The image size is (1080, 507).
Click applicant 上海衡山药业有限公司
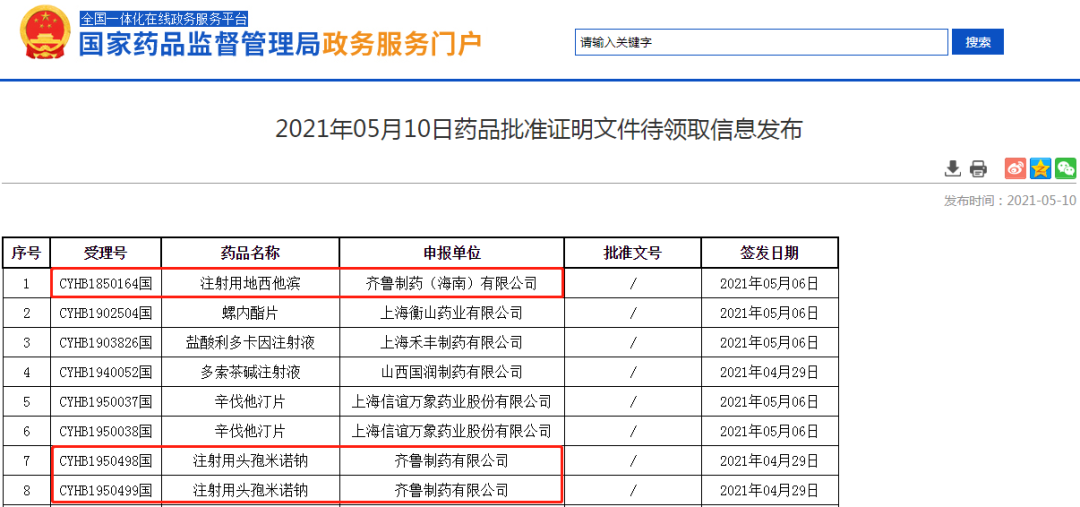[x=451, y=313]
